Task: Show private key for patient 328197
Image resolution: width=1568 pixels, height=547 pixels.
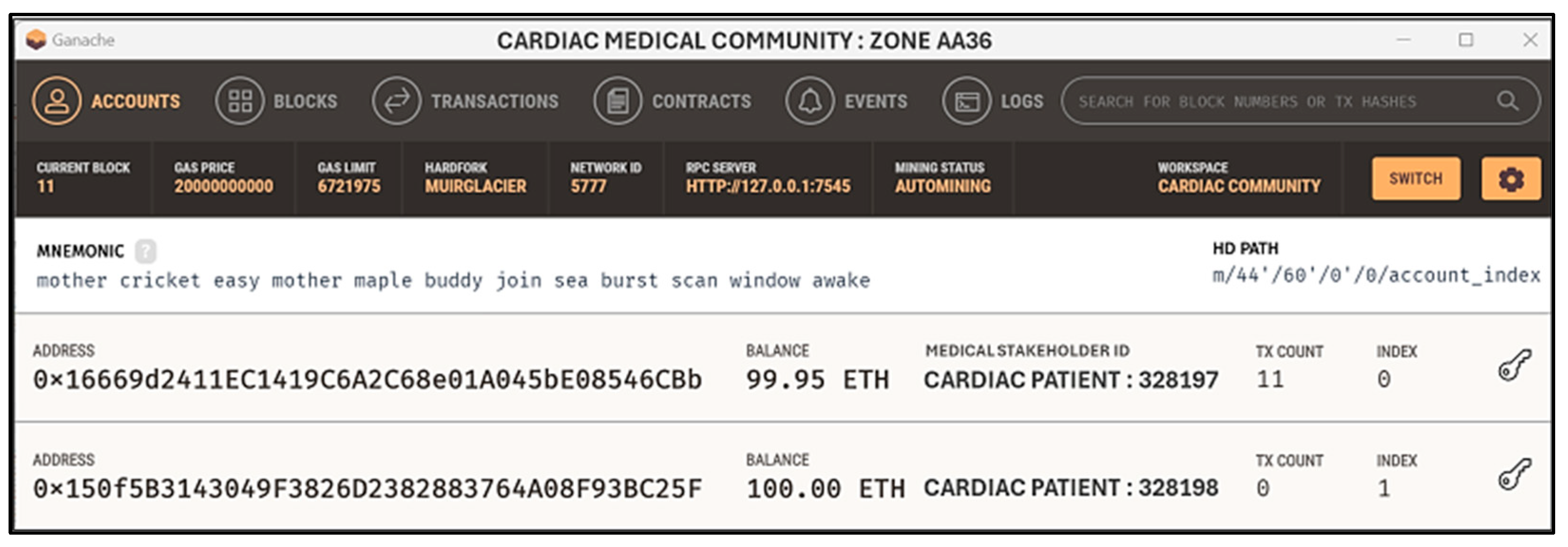Action: [1514, 365]
